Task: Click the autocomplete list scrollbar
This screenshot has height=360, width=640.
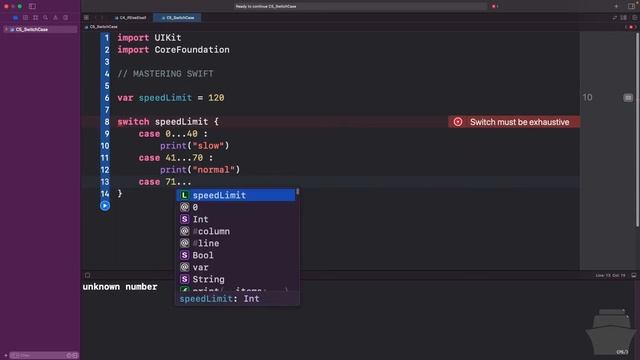Action: (x=298, y=191)
